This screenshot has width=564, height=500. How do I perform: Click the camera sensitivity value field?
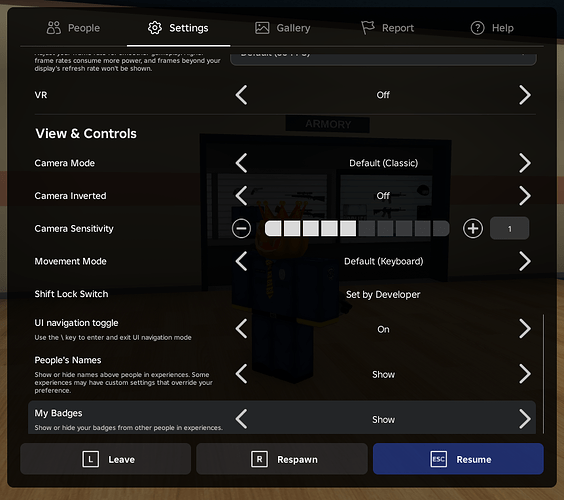click(x=509, y=228)
